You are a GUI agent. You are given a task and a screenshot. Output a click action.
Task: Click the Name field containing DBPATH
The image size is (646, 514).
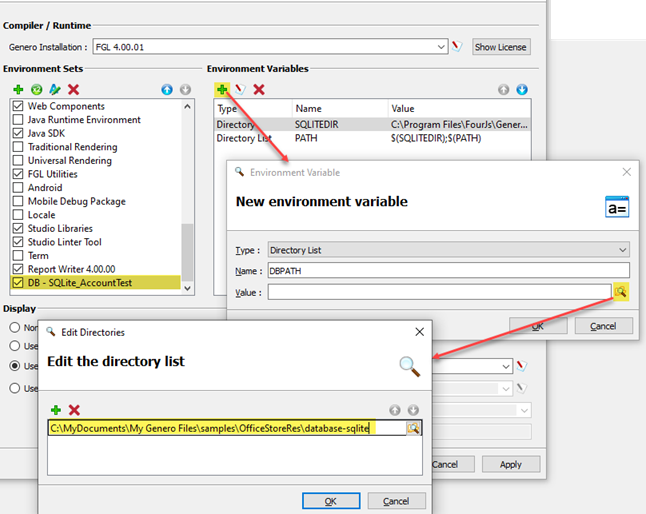448,271
